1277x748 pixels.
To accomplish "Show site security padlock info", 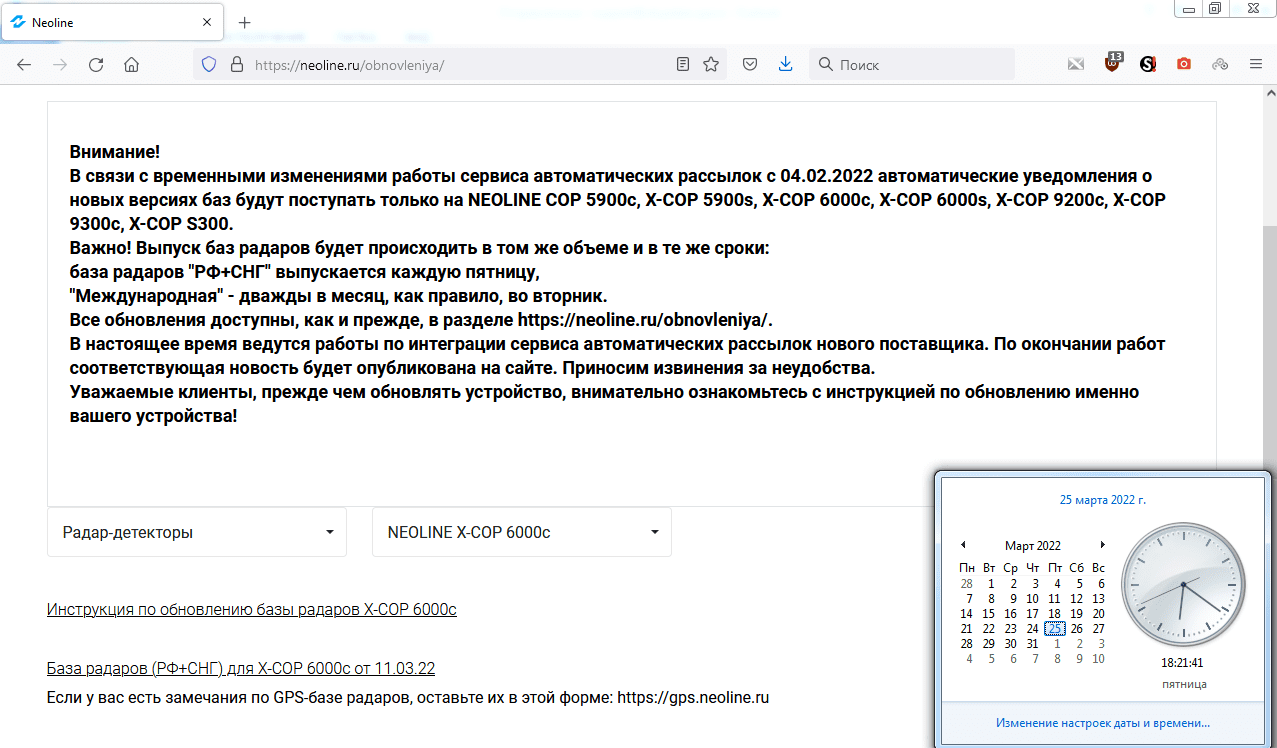I will click(x=237, y=64).
